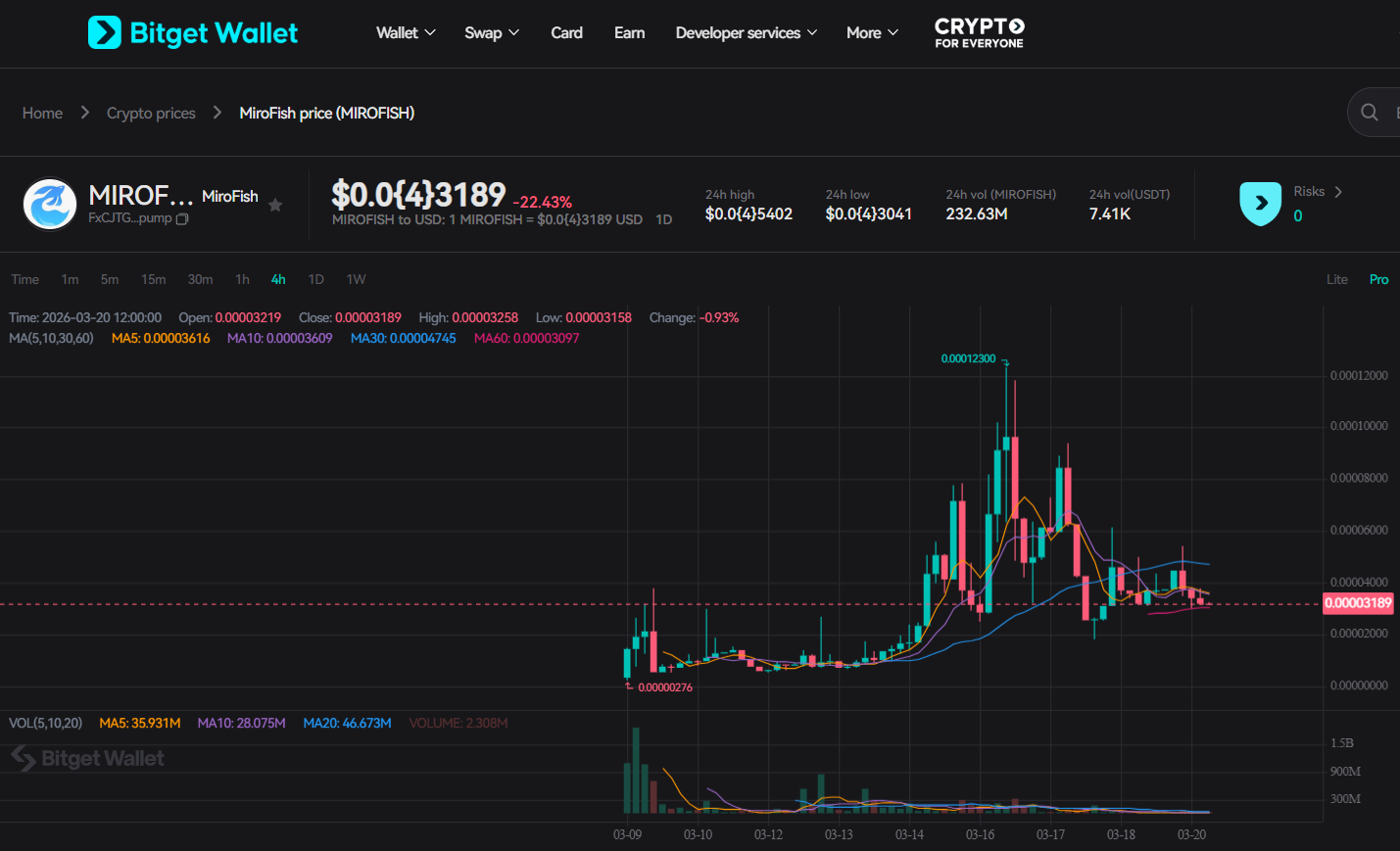Click the 0.00012300 chart high marker
This screenshot has height=851, width=1400.
tap(968, 358)
